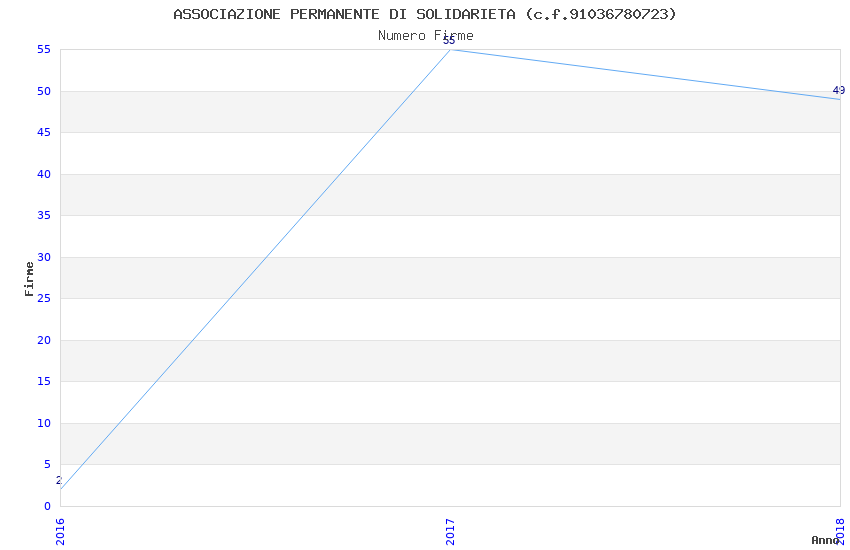The height and width of the screenshot is (550, 850).
Task: Click the Firme y-axis title
Action: (29, 279)
